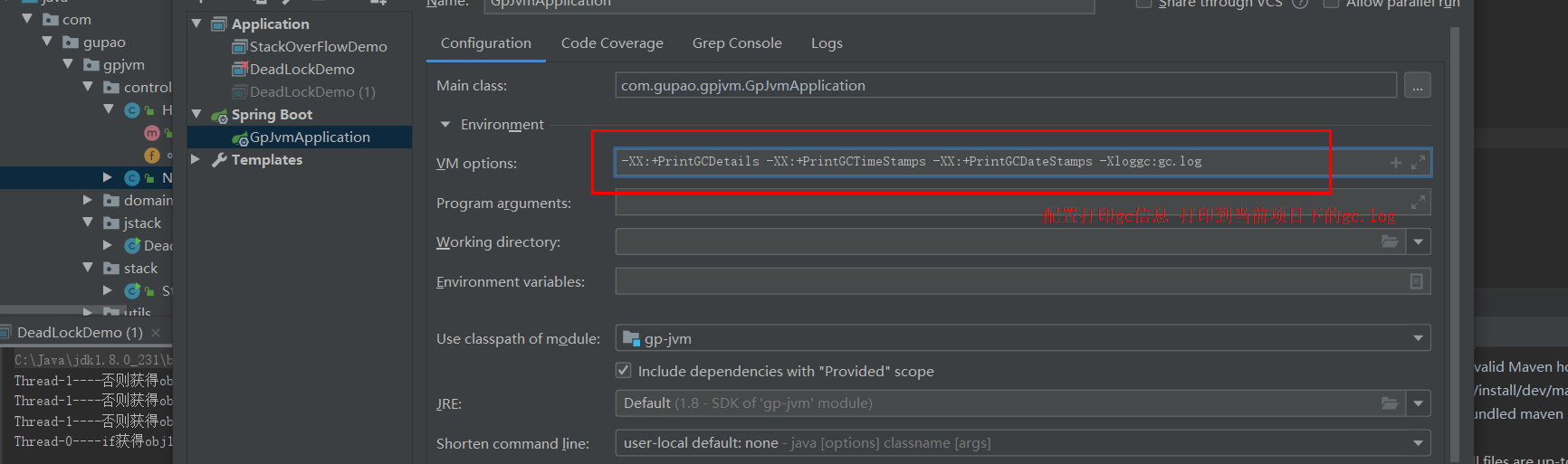1568x464 pixels.
Task: Expand the Templates node
Action: point(196,159)
